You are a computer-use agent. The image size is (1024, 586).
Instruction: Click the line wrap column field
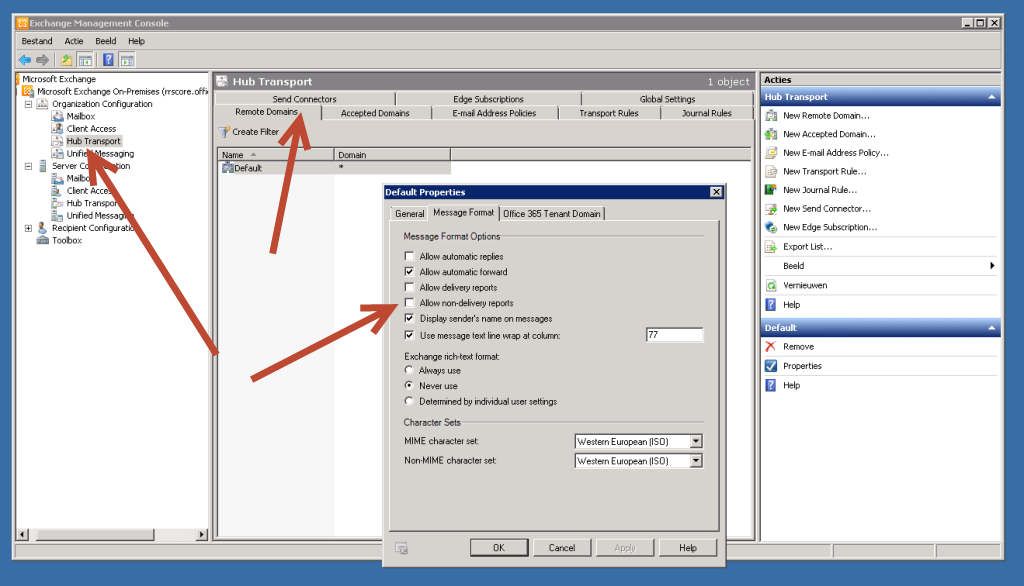(x=674, y=335)
